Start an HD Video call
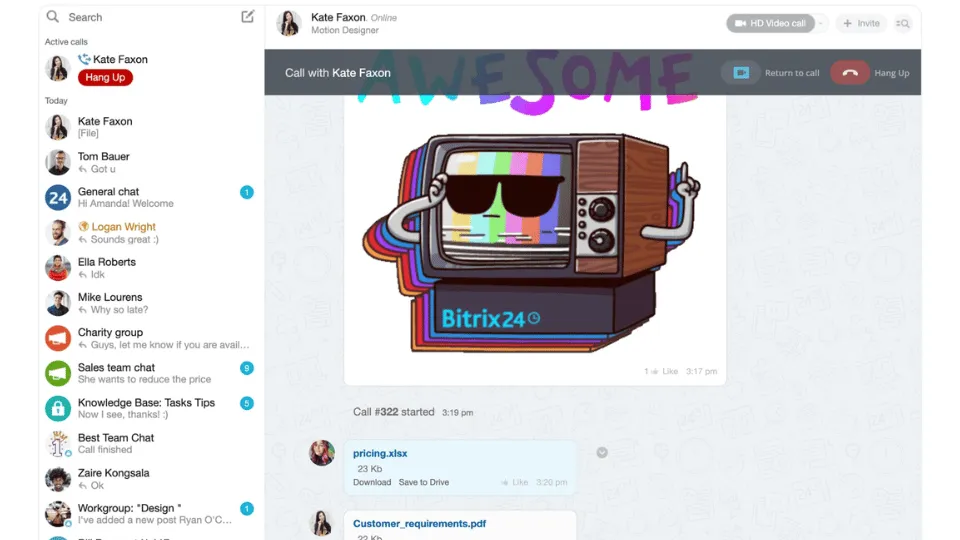This screenshot has width=960, height=540. tap(770, 23)
